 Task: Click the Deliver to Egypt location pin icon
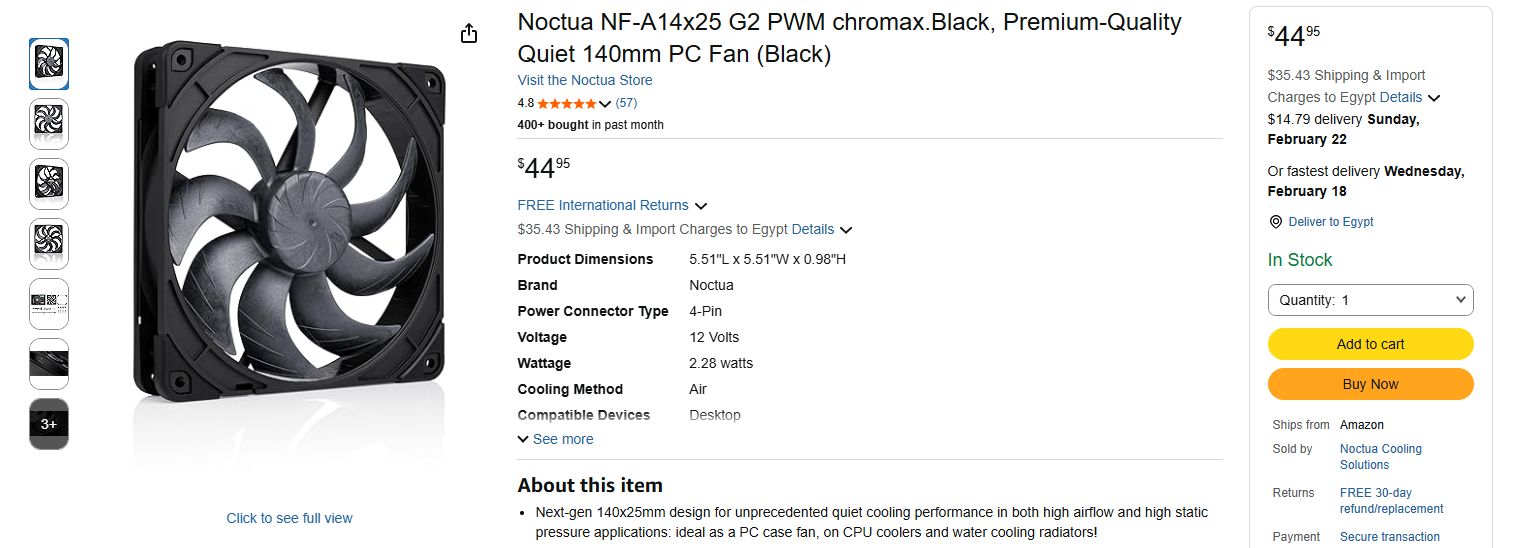point(1275,222)
